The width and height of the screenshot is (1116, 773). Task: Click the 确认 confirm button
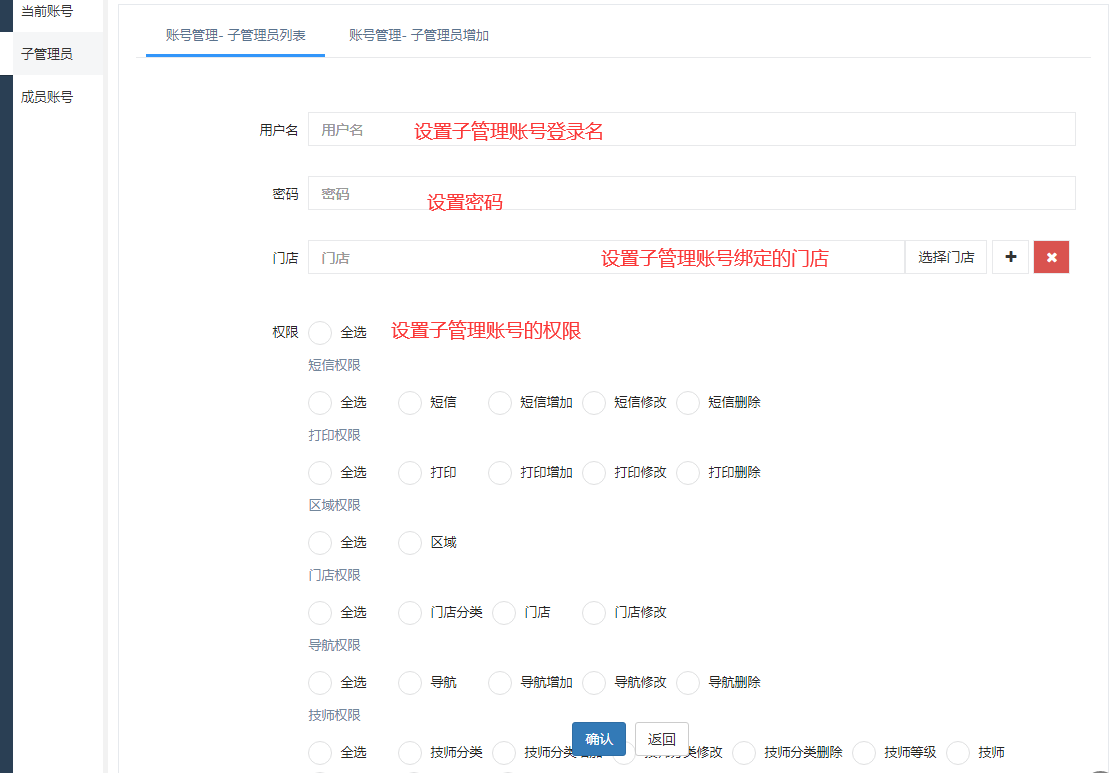[x=599, y=739]
